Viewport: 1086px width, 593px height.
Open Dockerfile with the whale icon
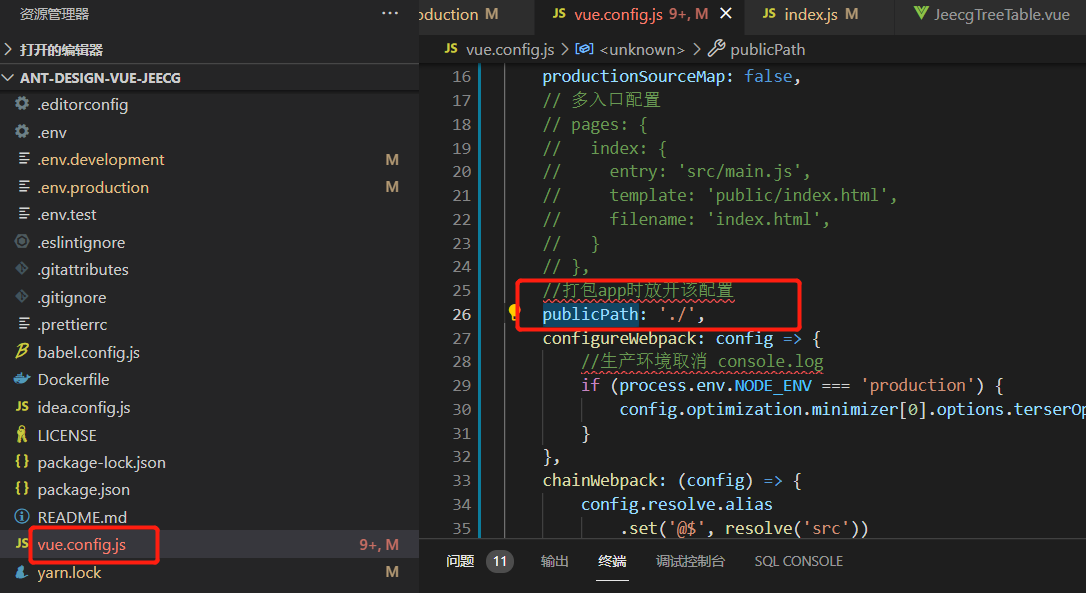(73, 380)
